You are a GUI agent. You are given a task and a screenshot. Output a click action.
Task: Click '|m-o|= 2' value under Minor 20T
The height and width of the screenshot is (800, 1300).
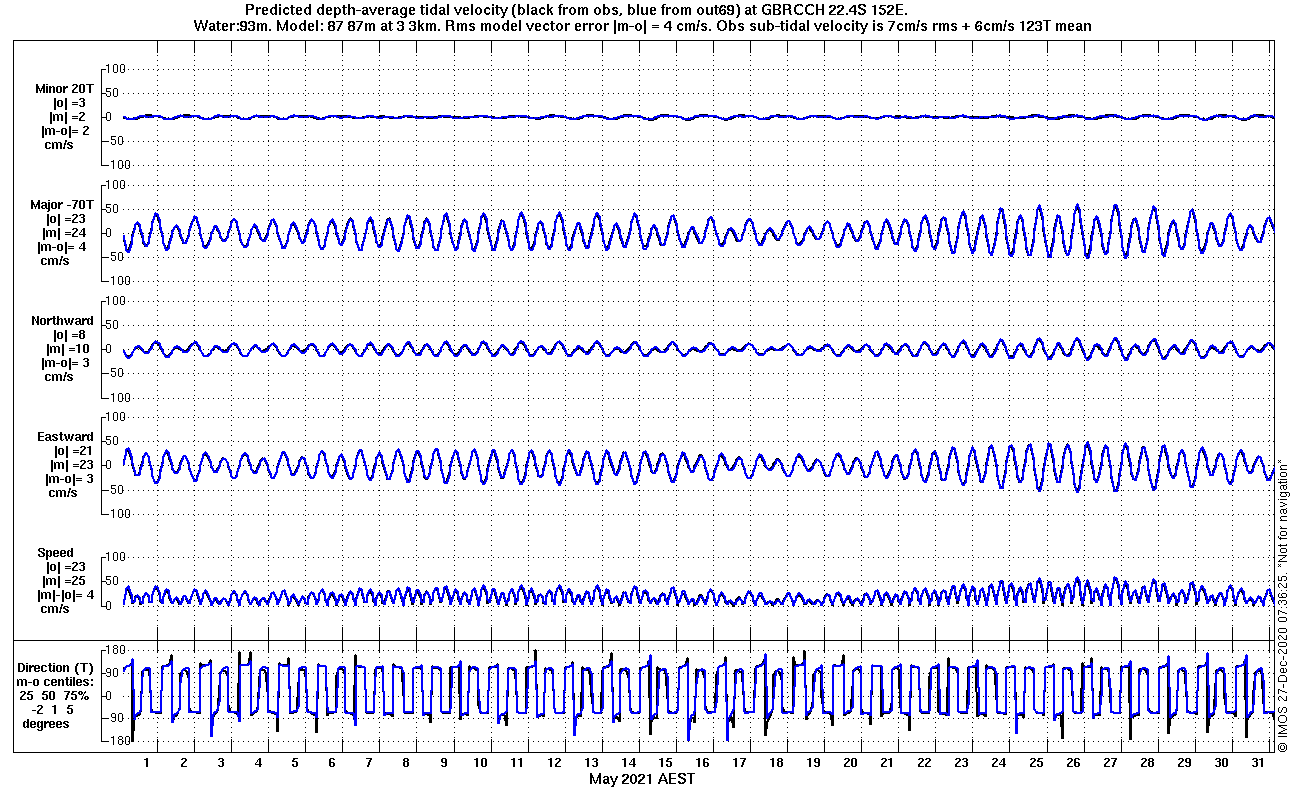[66, 131]
